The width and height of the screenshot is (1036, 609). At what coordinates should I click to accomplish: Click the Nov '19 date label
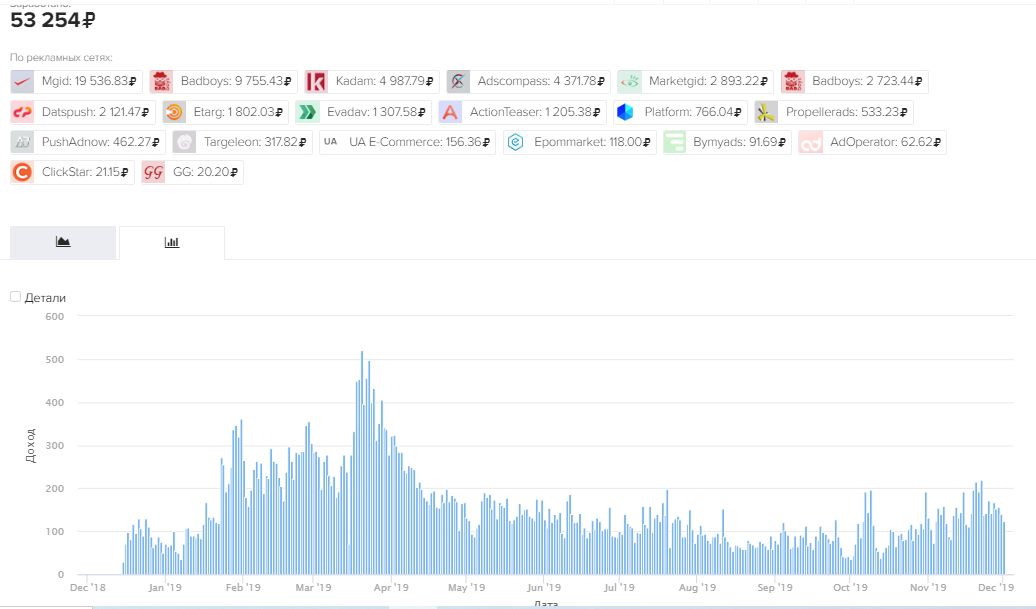click(x=928, y=587)
